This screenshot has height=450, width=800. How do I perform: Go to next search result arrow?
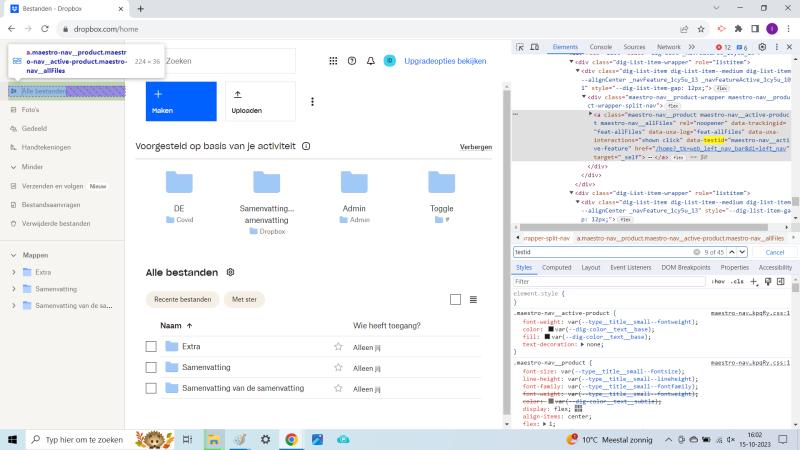pos(742,252)
